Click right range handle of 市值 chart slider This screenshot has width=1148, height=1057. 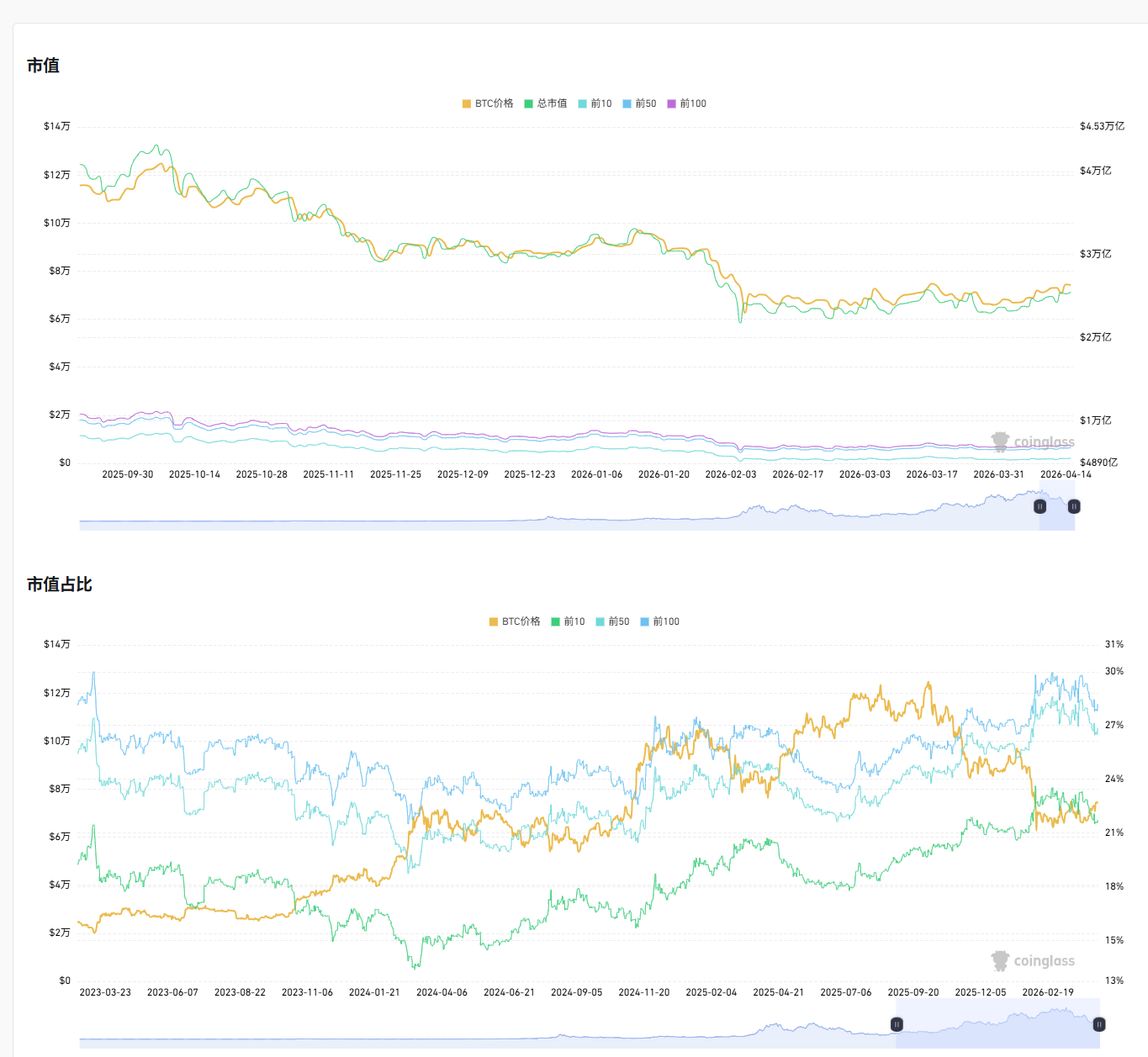pos(1074,506)
